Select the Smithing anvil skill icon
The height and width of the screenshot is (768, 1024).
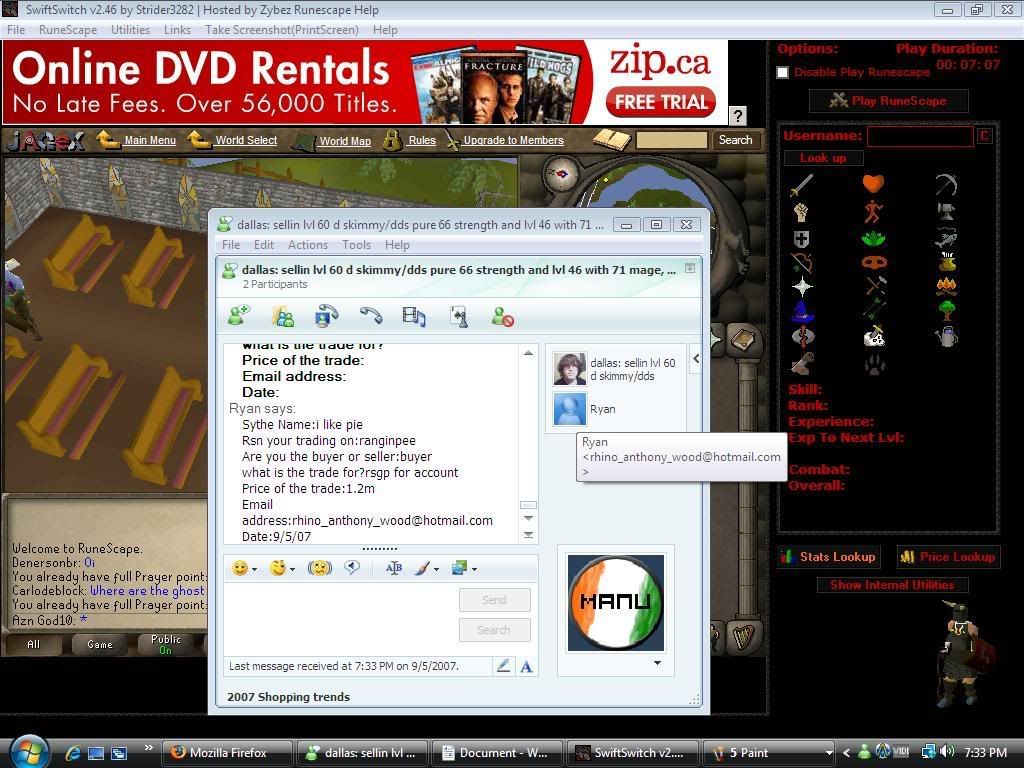[946, 212]
